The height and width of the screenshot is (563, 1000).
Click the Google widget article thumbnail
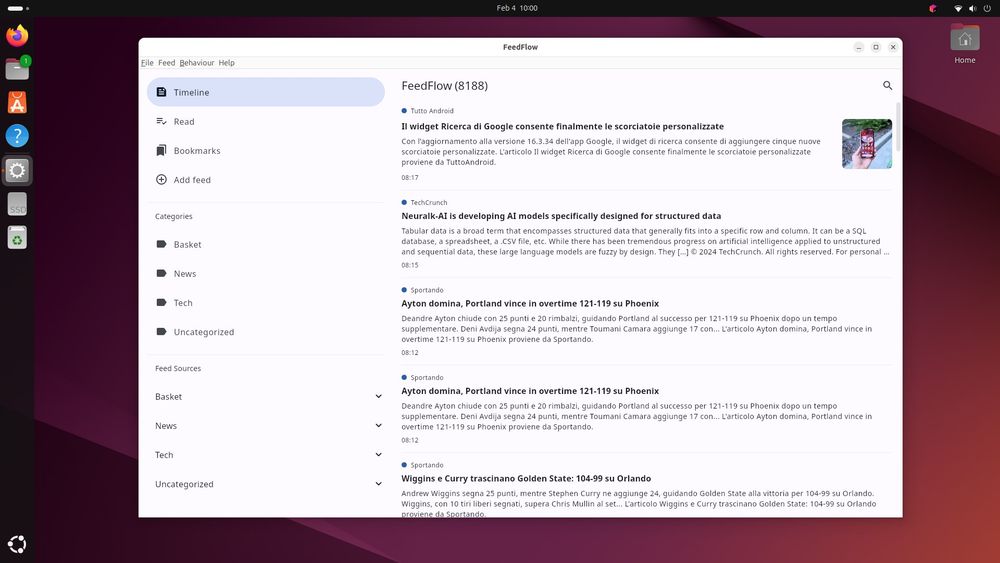(x=867, y=143)
